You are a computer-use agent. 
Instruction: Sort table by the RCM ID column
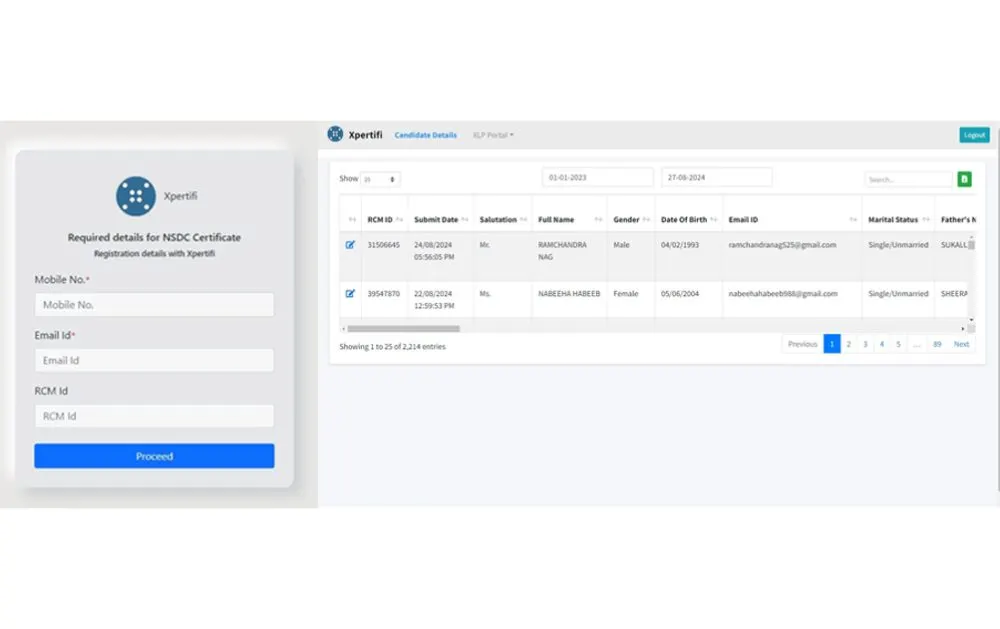(x=385, y=219)
